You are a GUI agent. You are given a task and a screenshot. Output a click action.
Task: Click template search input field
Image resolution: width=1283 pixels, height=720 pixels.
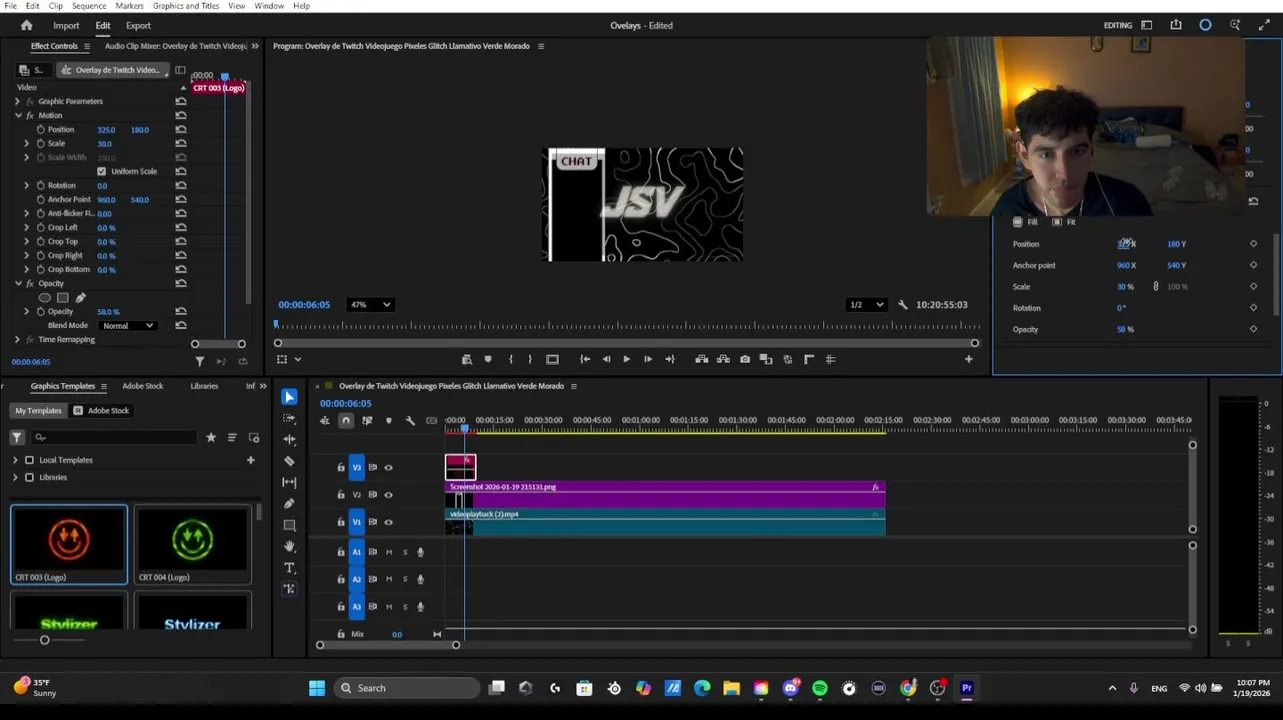click(113, 437)
